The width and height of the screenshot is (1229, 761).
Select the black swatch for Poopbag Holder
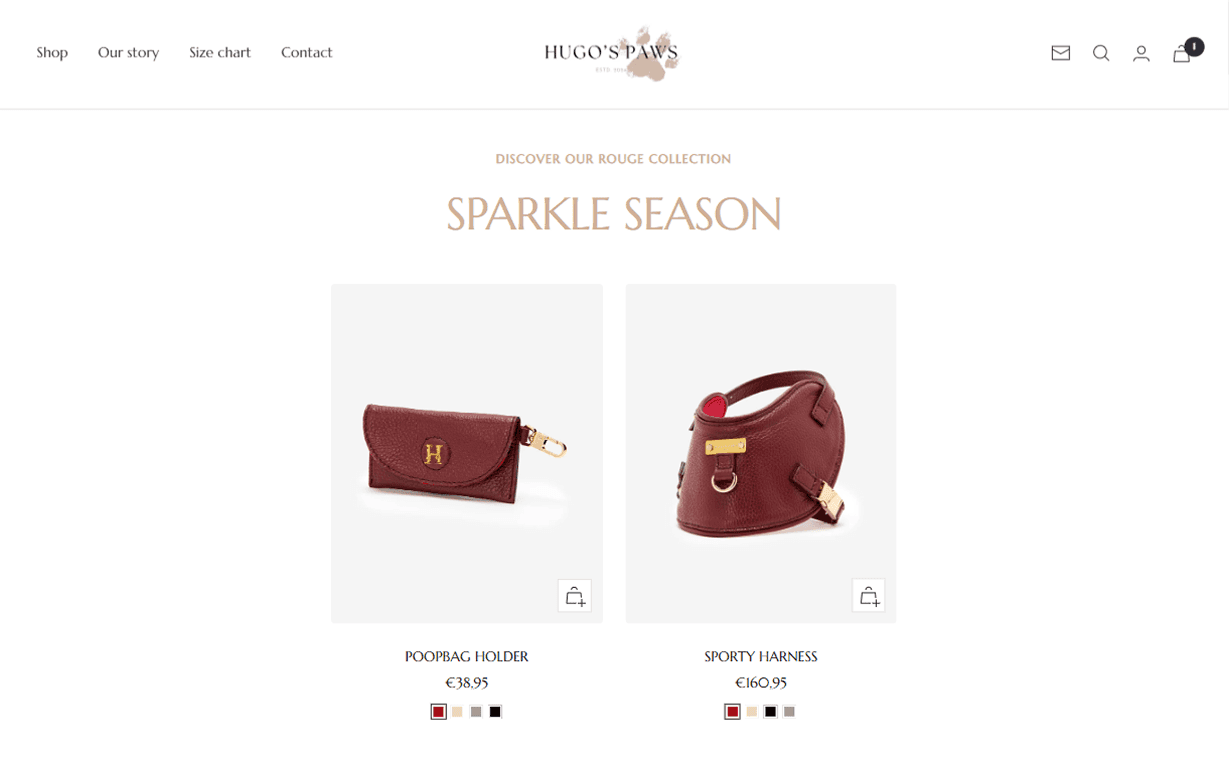point(495,712)
